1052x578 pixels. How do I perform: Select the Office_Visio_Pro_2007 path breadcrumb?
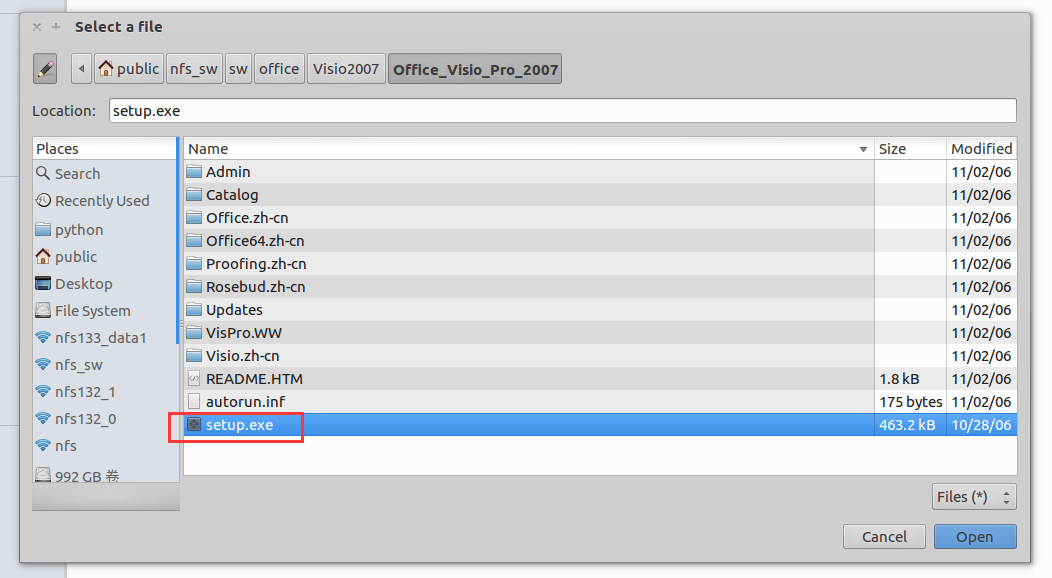(x=475, y=68)
